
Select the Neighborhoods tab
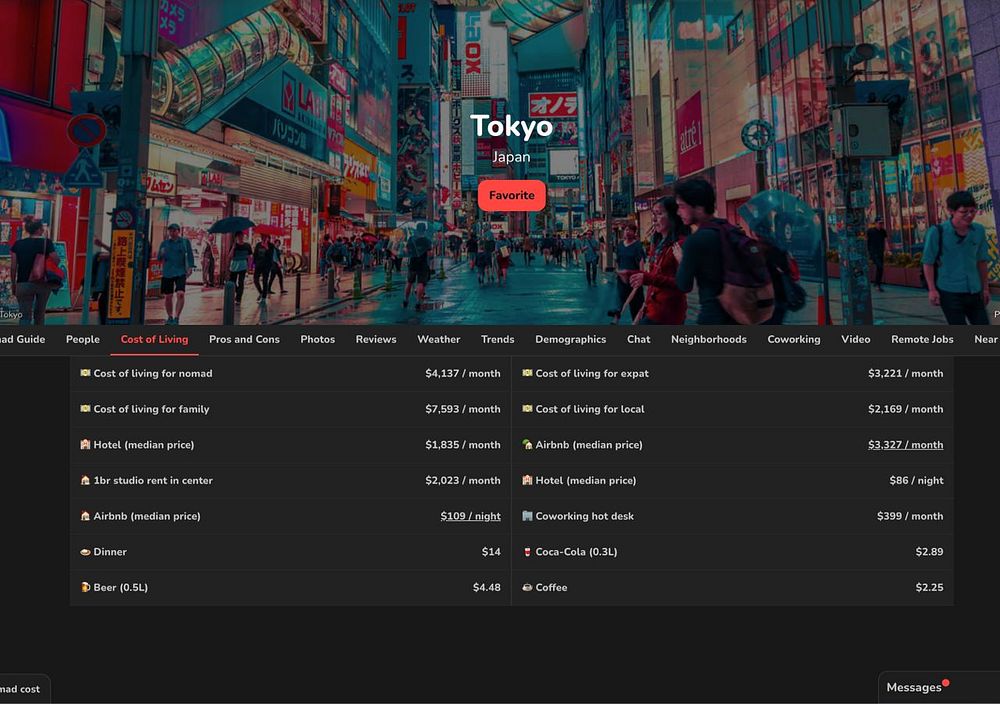click(708, 339)
